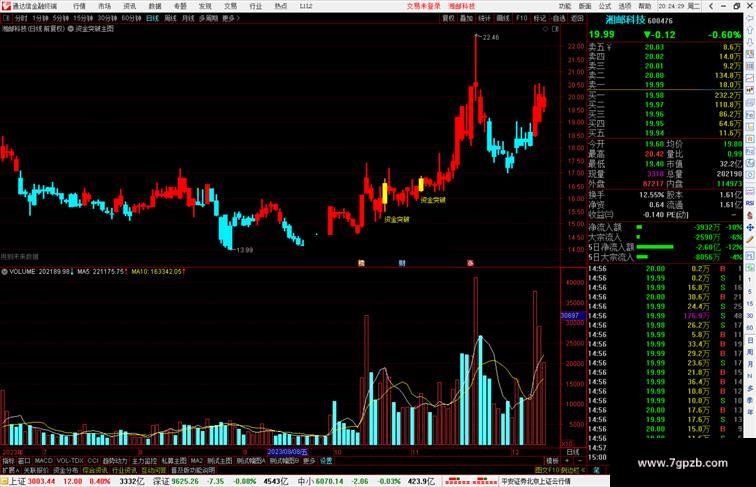This screenshot has height=487, width=756.
Task: Select the 主力监控 indicator tab
Action: click(x=144, y=461)
